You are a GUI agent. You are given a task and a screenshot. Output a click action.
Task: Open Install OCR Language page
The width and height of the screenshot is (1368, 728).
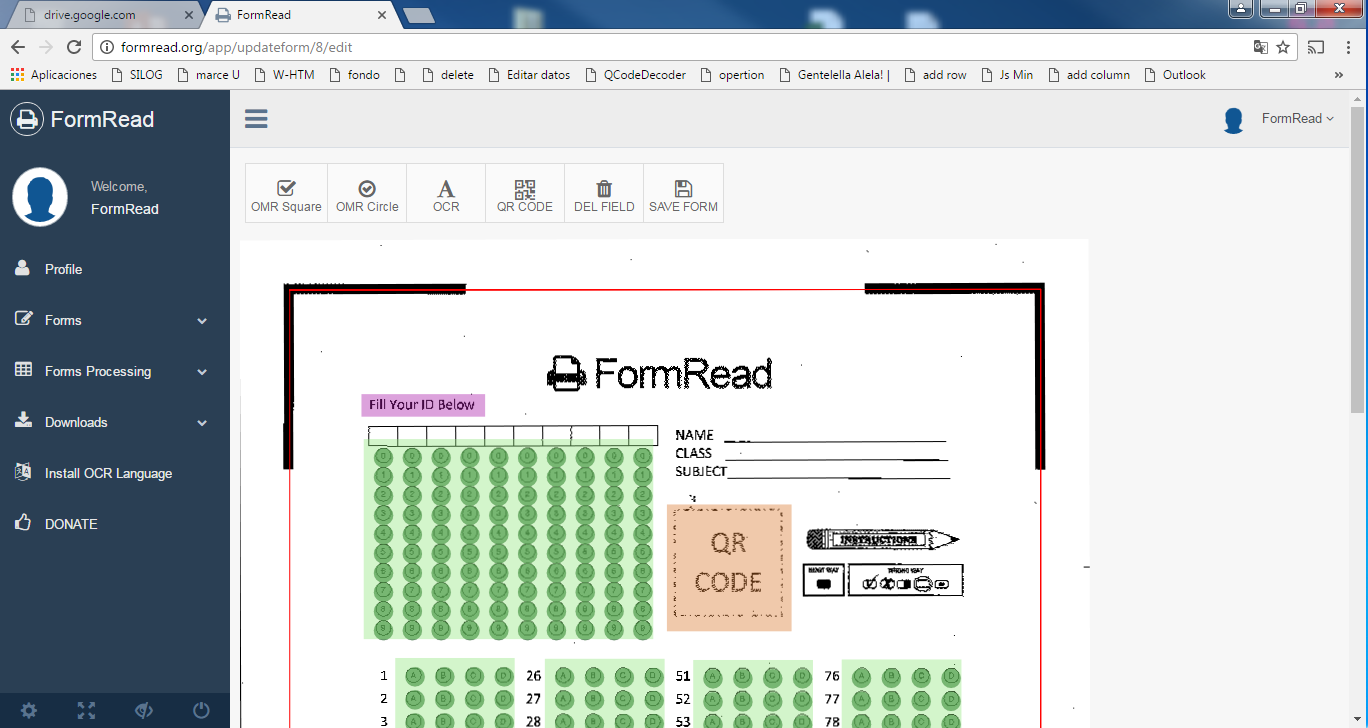108,473
